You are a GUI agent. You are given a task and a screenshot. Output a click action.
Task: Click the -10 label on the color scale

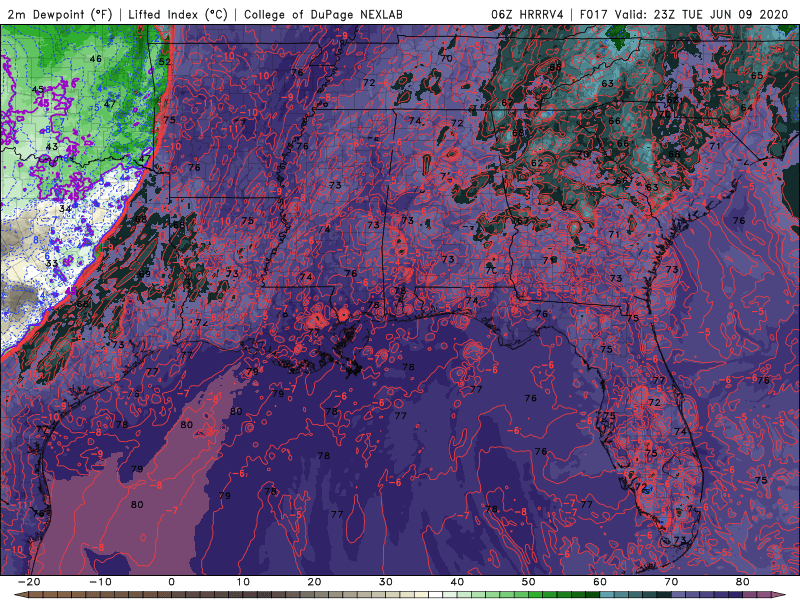(x=100, y=582)
